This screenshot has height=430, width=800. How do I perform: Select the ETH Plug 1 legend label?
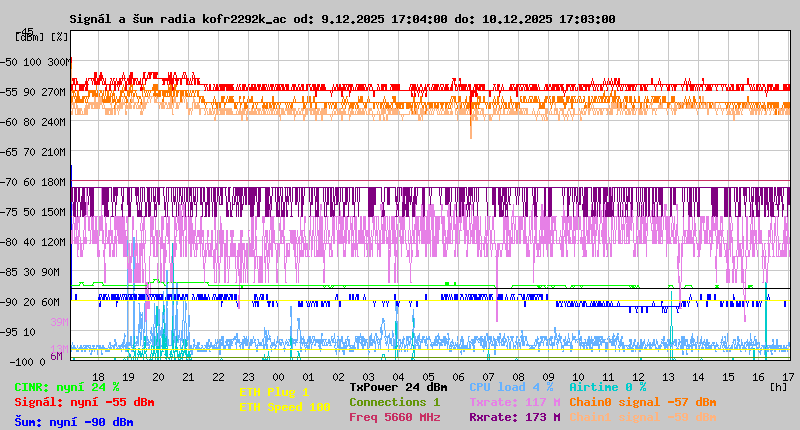(x=274, y=392)
